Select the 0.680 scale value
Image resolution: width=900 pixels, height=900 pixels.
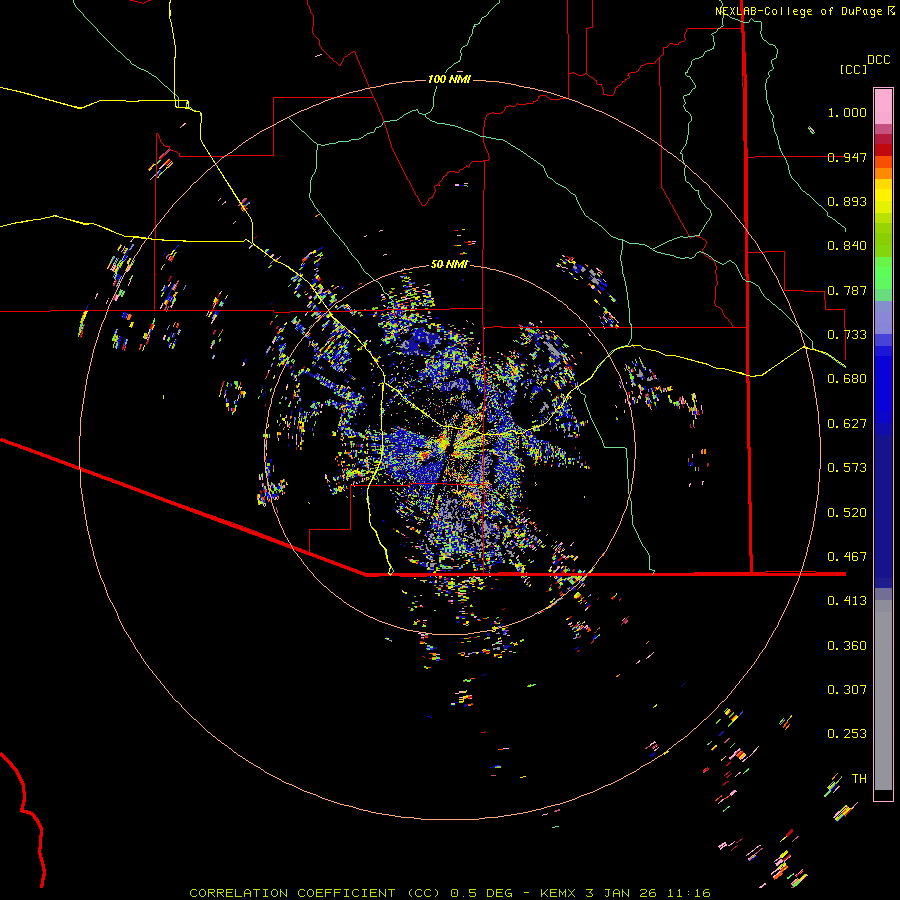(x=847, y=379)
